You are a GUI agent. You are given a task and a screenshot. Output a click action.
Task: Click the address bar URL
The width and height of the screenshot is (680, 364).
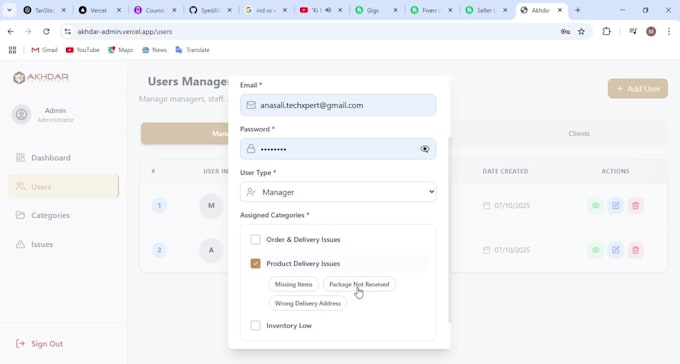pyautogui.click(x=125, y=32)
